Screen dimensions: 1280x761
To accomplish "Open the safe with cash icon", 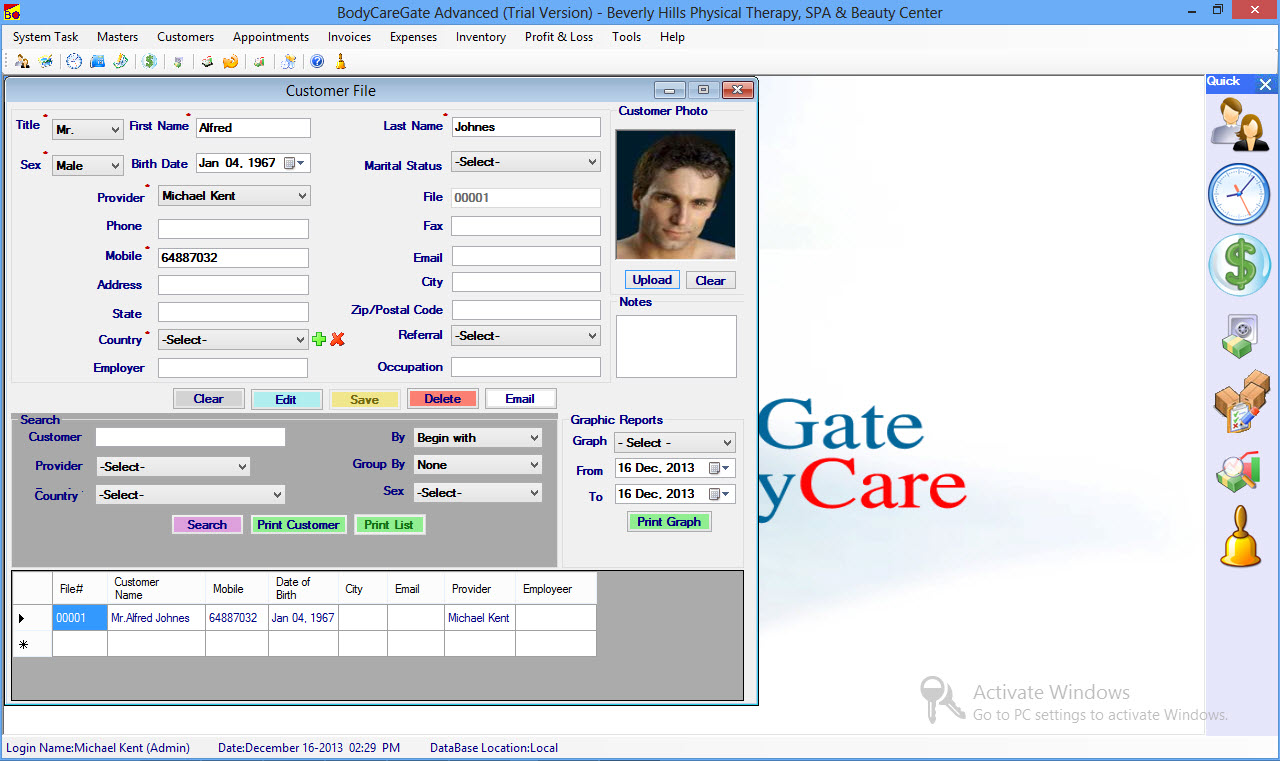I will click(1239, 336).
